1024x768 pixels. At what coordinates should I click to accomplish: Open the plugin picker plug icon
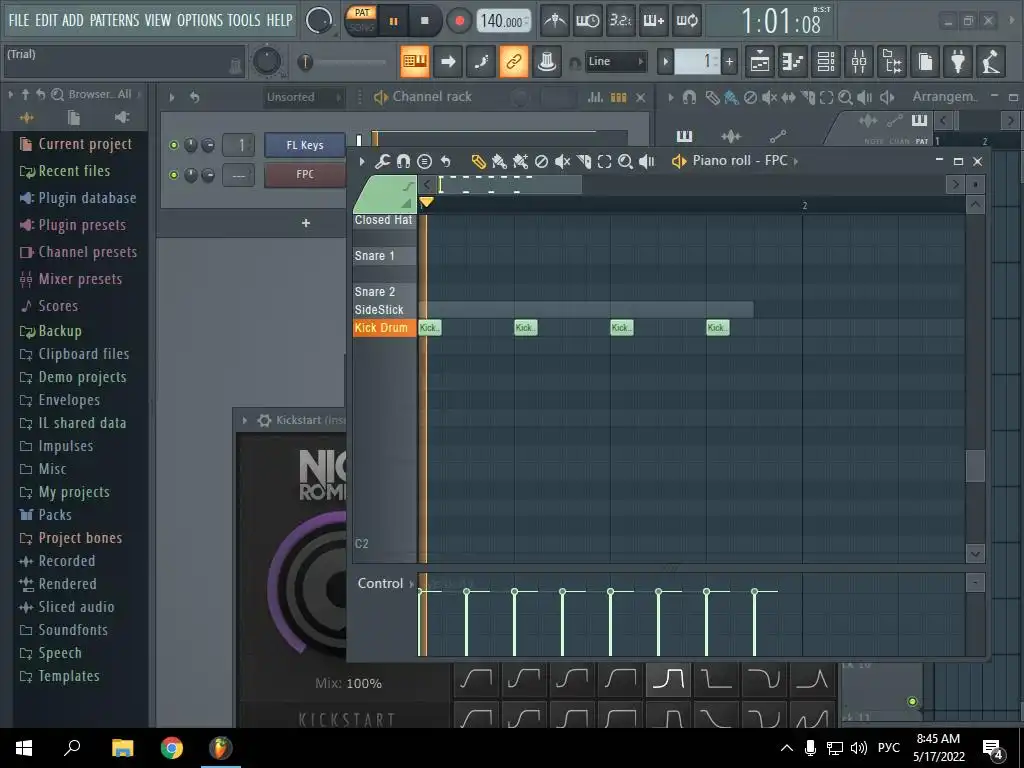958,61
